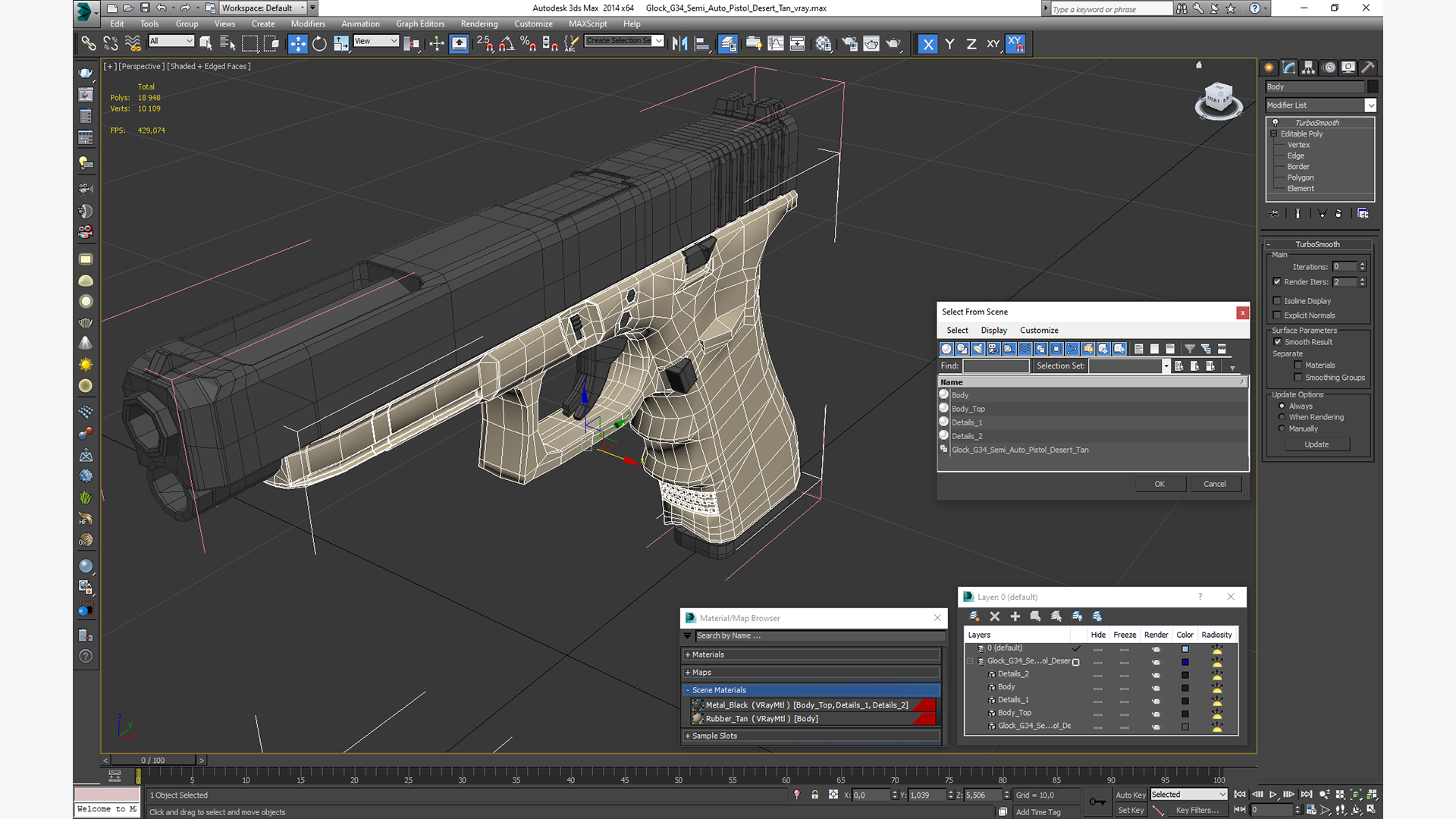Open the Utilities hammer panel tab
1456x819 pixels.
(1368, 67)
